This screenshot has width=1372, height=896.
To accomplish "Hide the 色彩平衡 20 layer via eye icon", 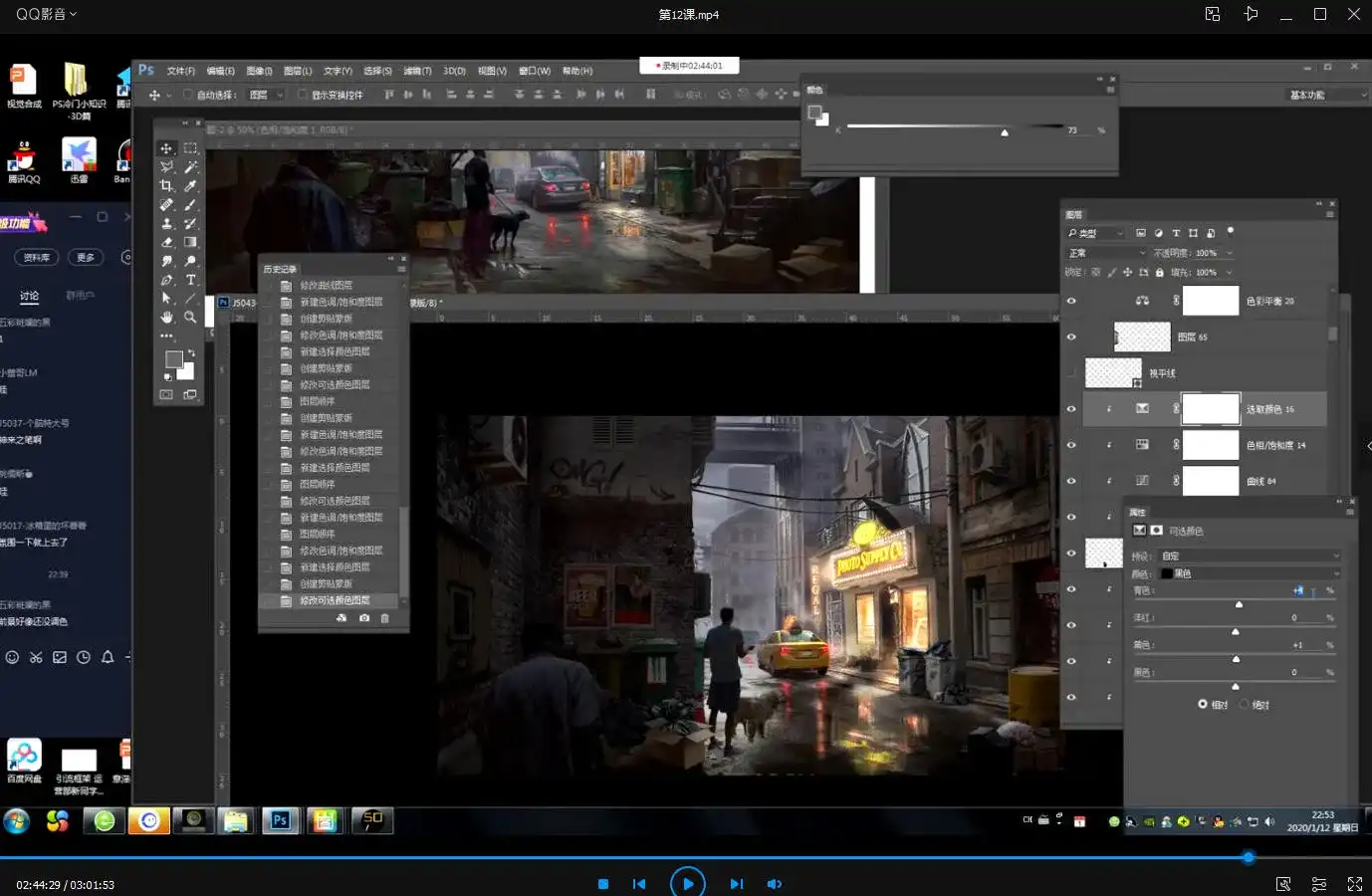I will (1071, 301).
